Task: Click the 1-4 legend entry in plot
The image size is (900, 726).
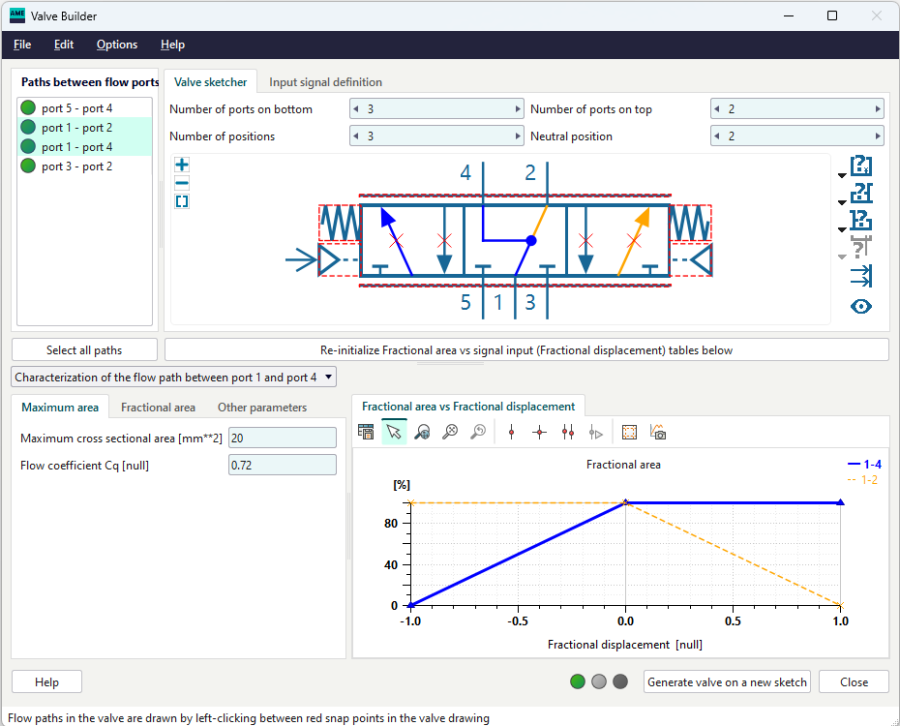Action: (x=864, y=464)
